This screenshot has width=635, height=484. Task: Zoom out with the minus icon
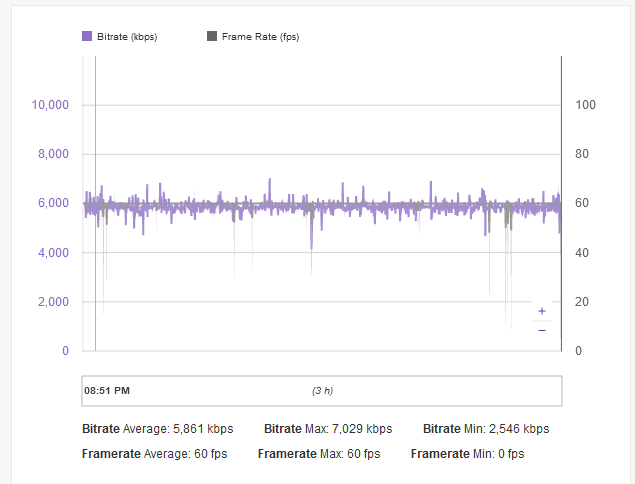point(541,329)
